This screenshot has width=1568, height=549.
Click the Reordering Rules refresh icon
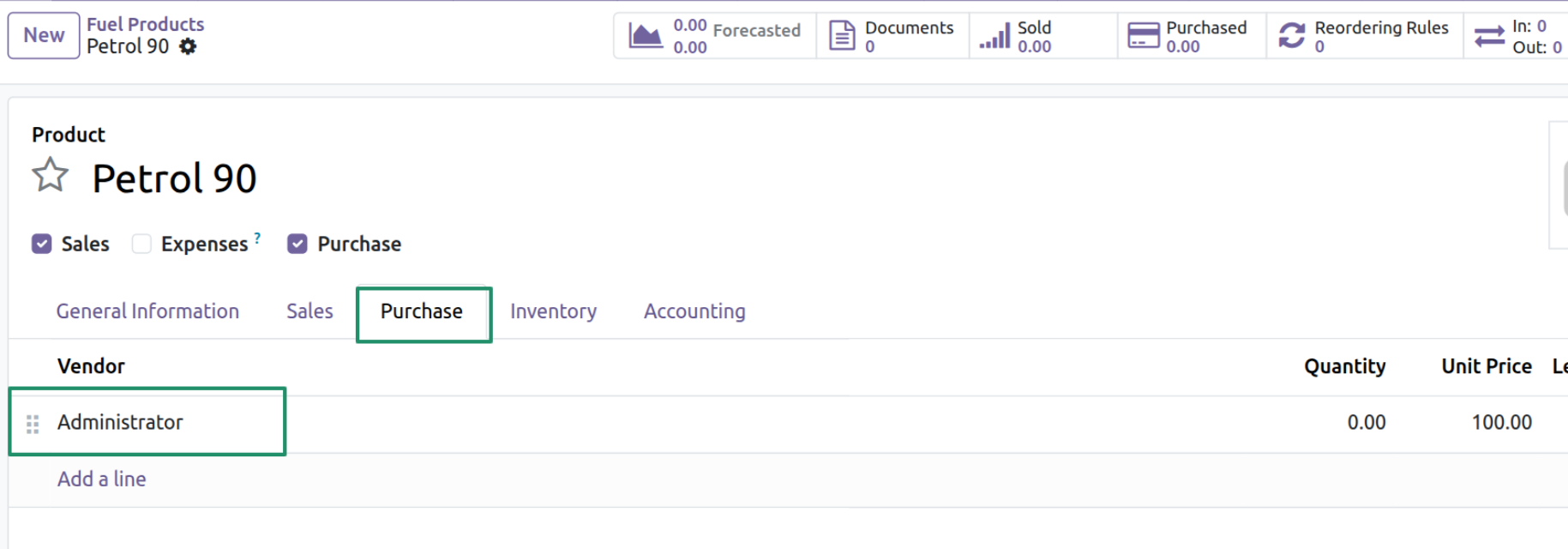[x=1292, y=36]
